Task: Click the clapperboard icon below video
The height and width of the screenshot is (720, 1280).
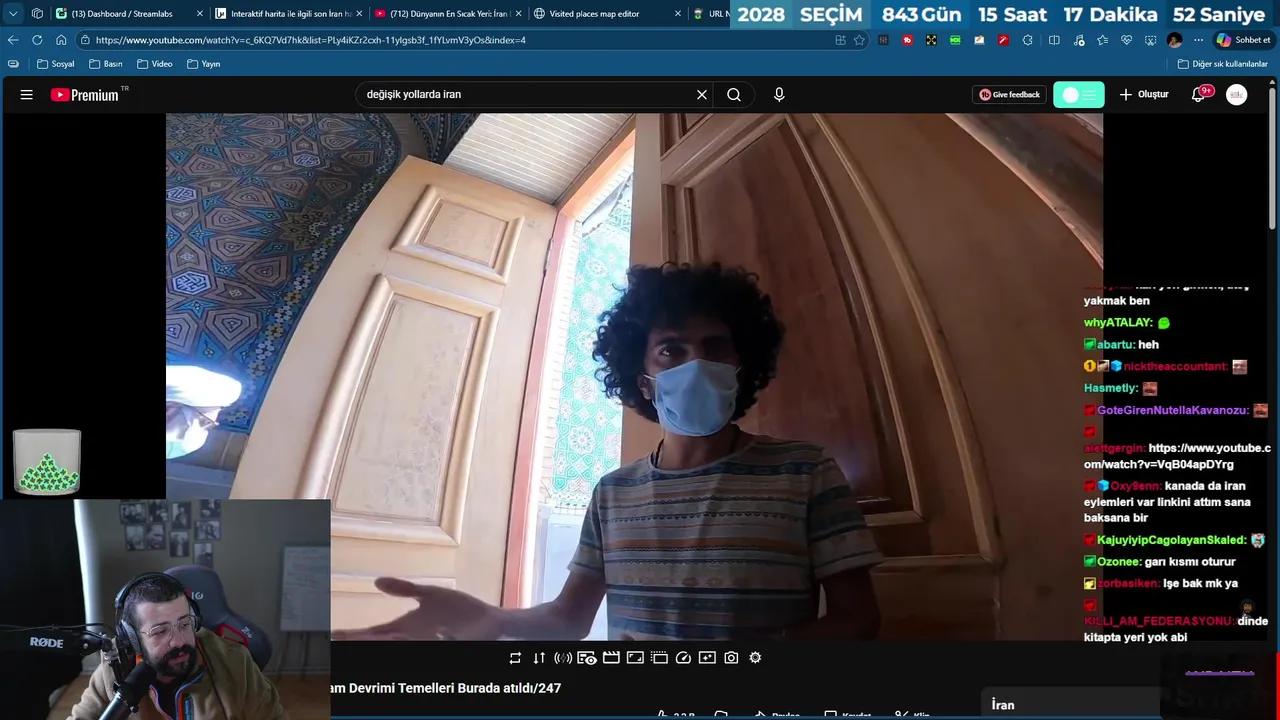Action: click(x=611, y=658)
